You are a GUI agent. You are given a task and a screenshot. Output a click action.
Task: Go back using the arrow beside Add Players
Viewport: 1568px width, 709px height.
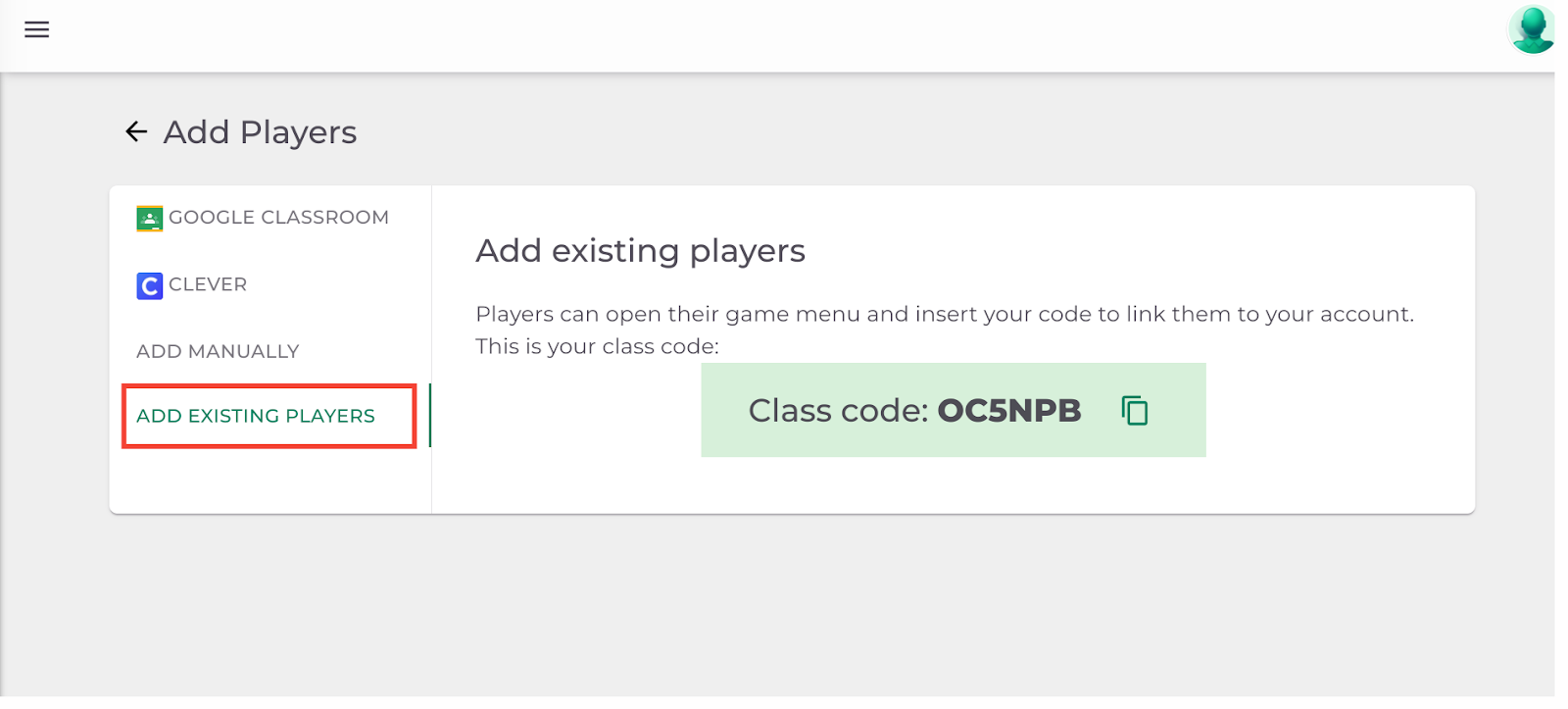(x=136, y=131)
